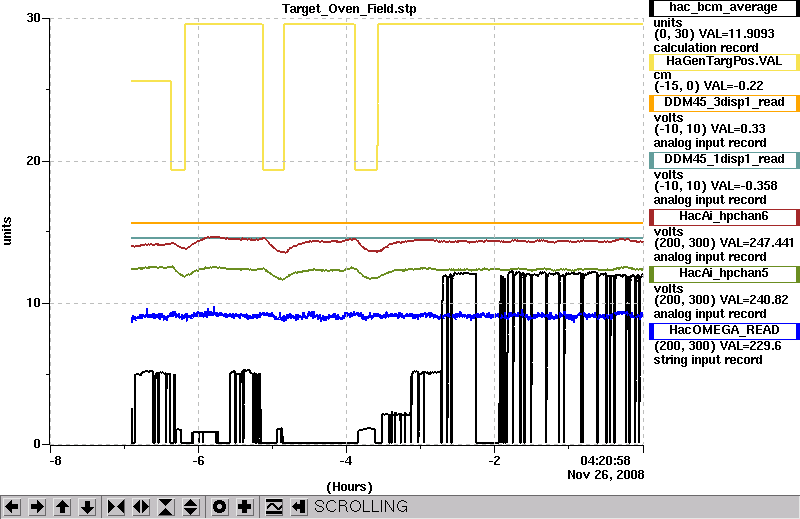The height and width of the screenshot is (519, 800).
Task: Click the (-10, 10) VAL=0.33 readout
Action: click(x=710, y=129)
